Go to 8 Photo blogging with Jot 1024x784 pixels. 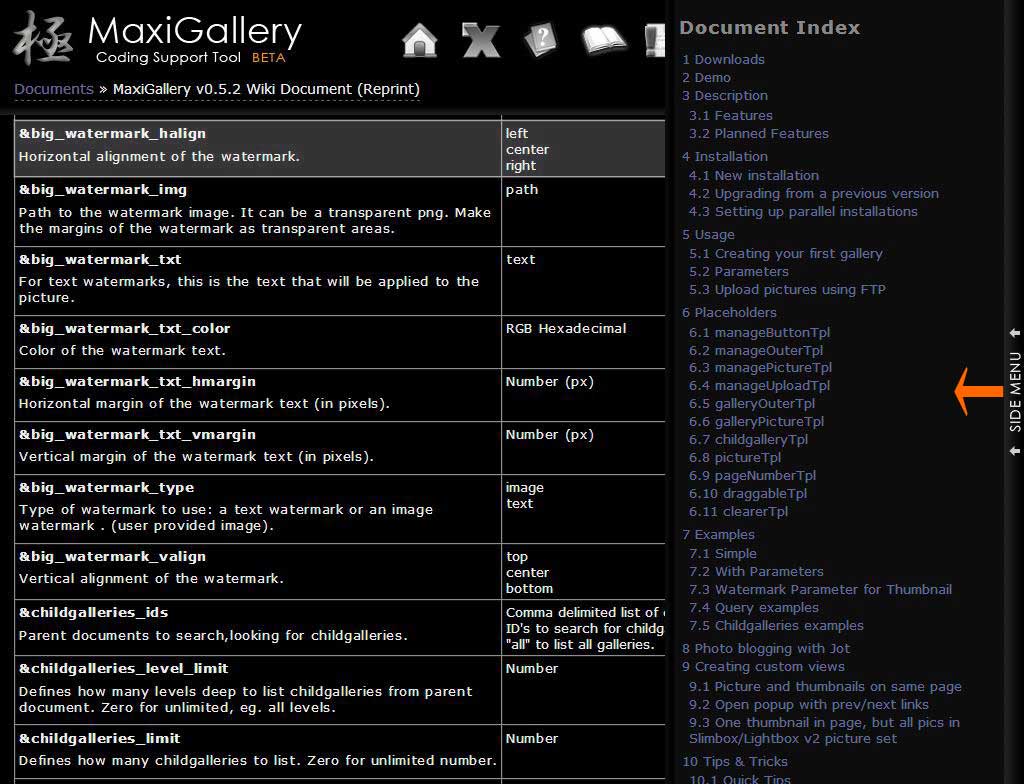tap(766, 649)
